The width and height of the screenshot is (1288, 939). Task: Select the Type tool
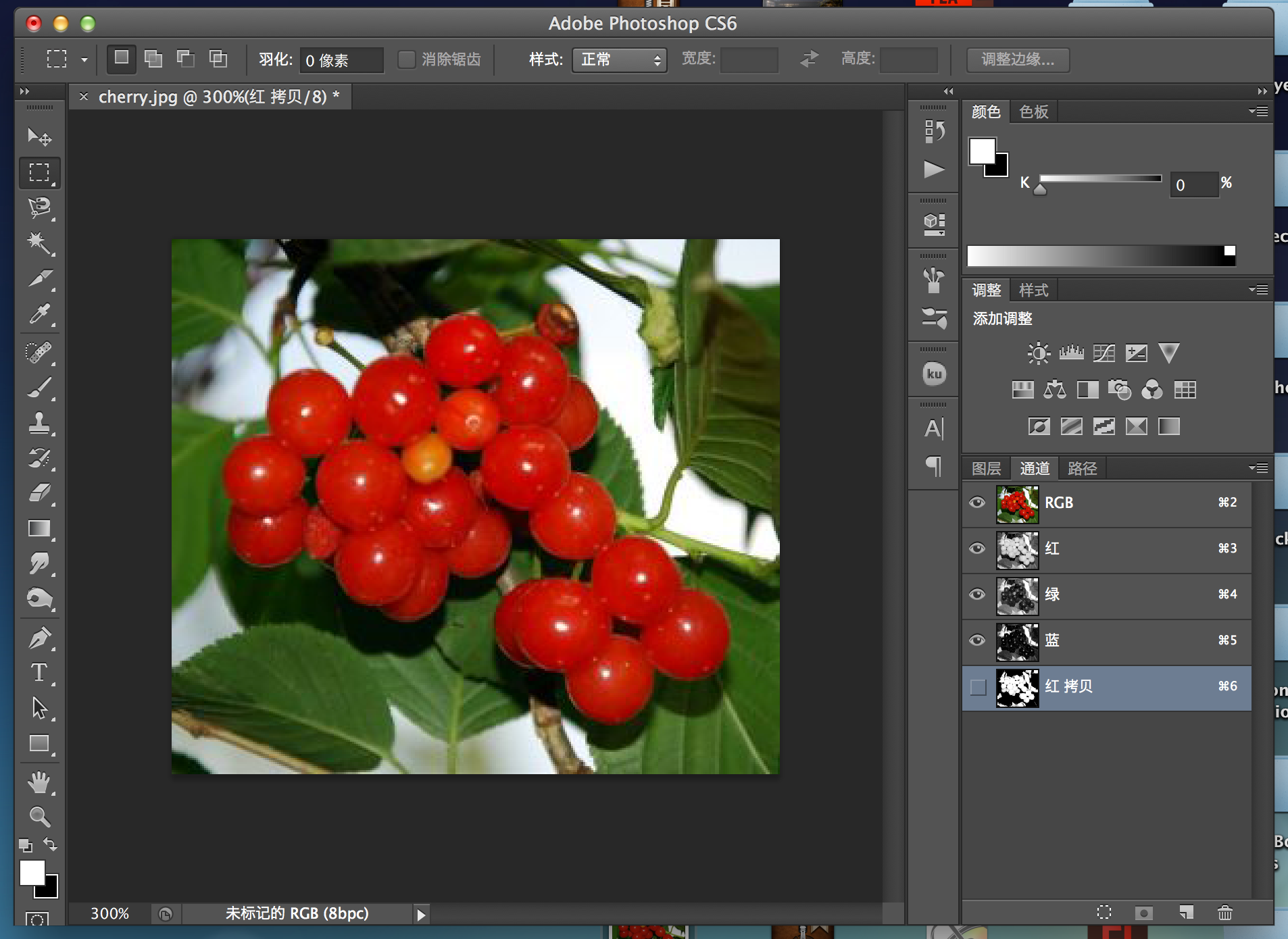point(39,673)
